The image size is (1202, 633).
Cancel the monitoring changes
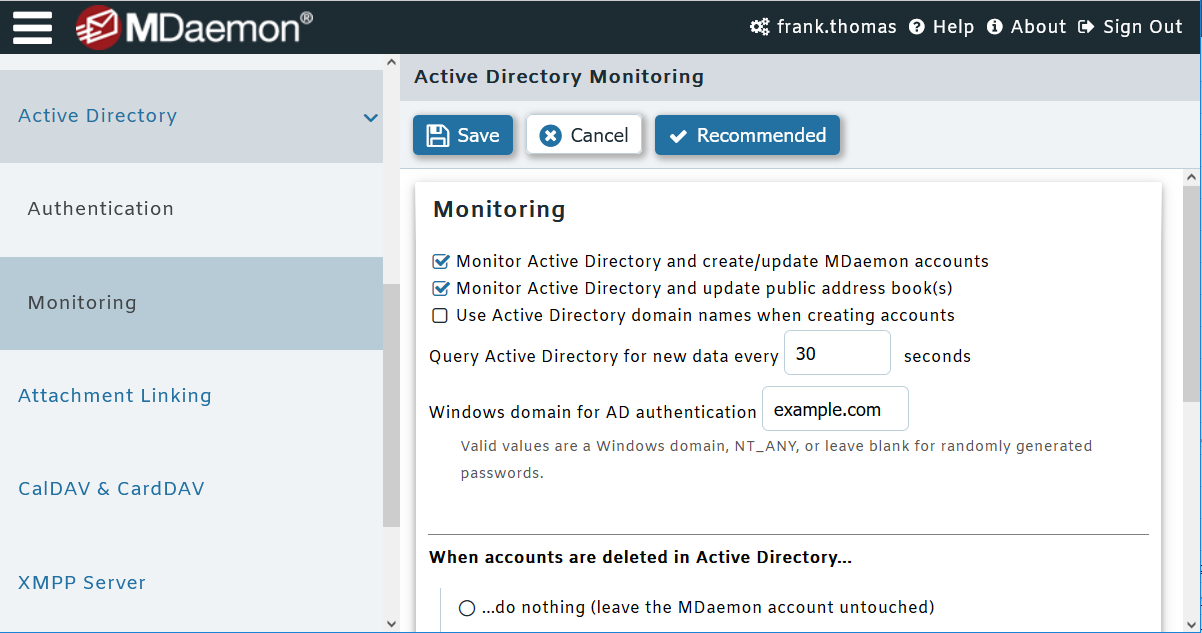point(584,135)
